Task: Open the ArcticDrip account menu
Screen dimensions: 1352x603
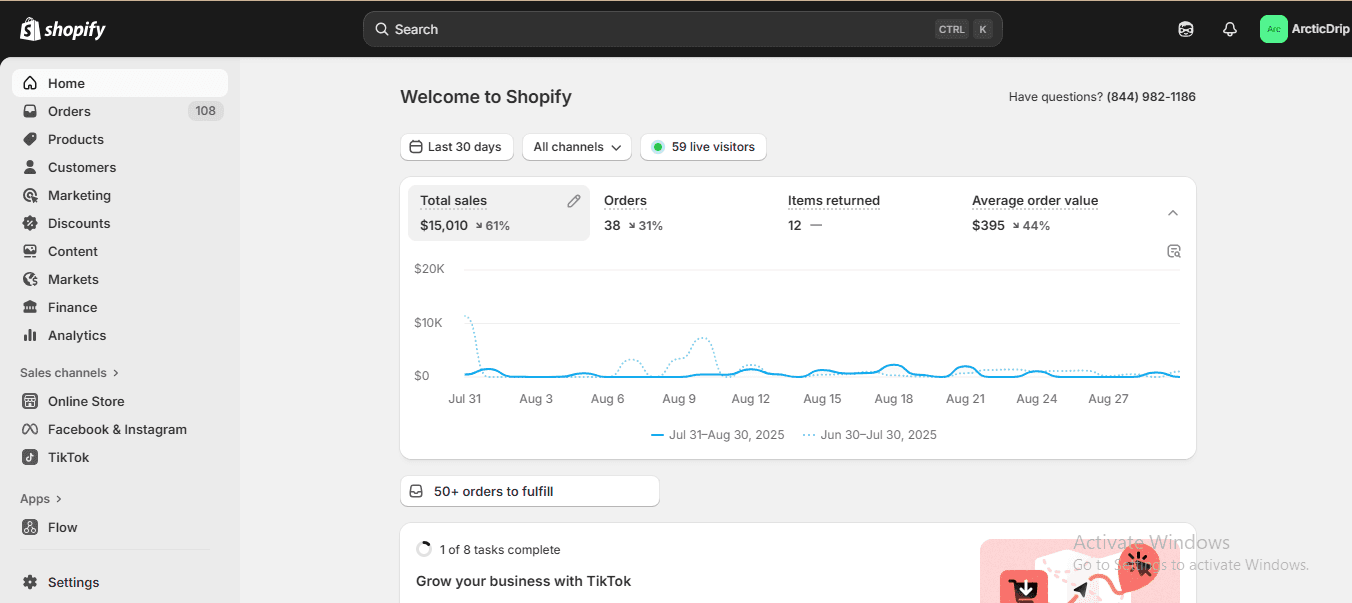Action: [1305, 29]
